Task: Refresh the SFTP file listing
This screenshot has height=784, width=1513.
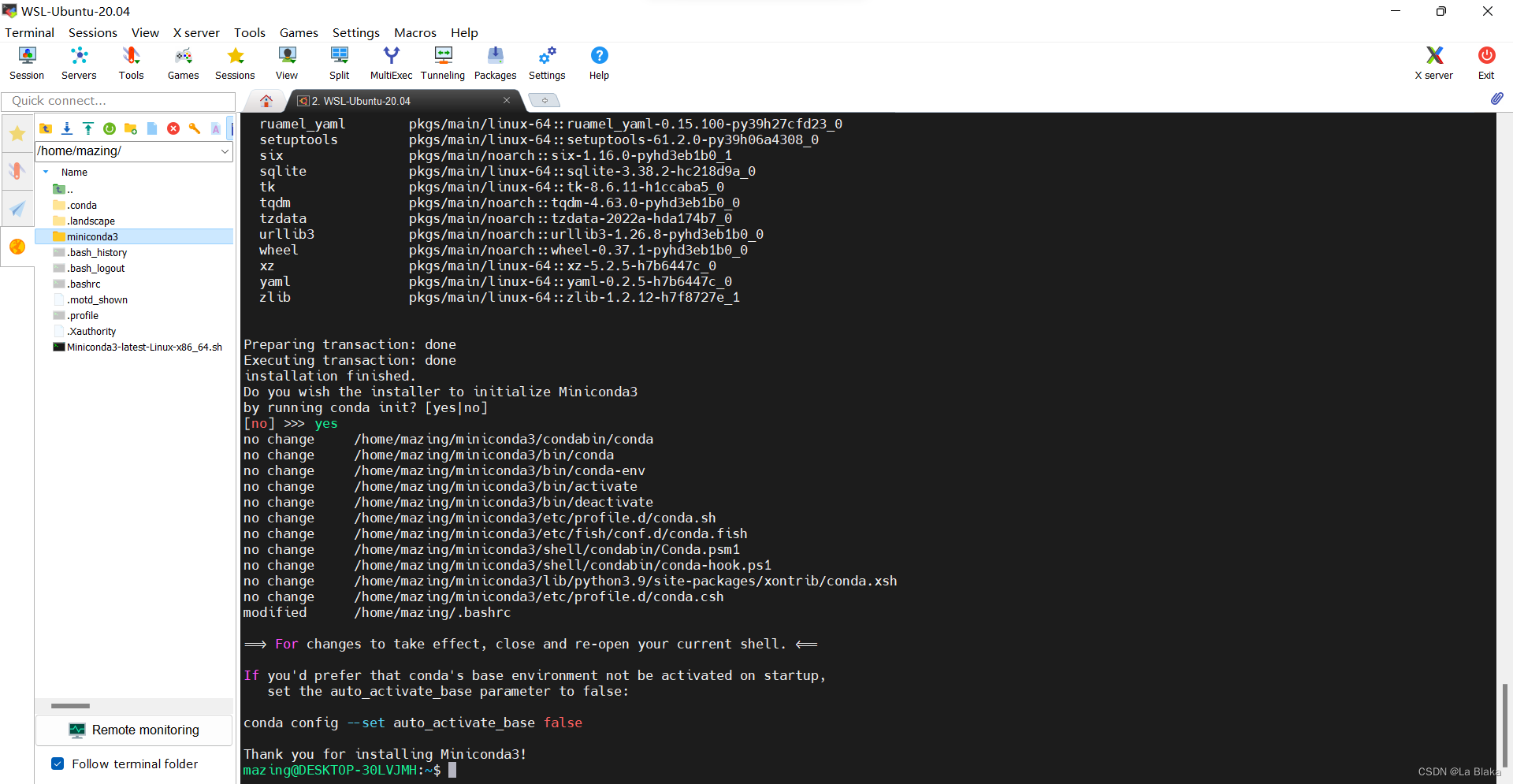Action: click(x=109, y=128)
